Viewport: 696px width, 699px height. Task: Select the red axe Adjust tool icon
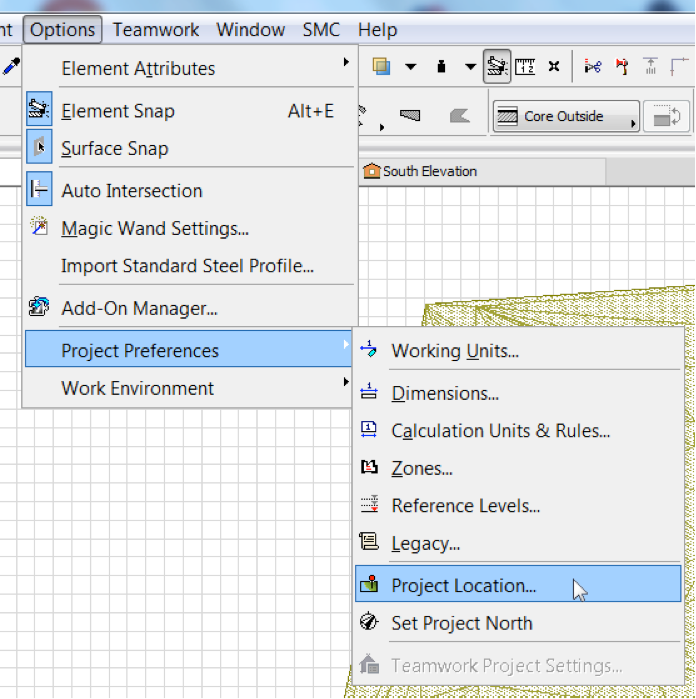pos(622,66)
